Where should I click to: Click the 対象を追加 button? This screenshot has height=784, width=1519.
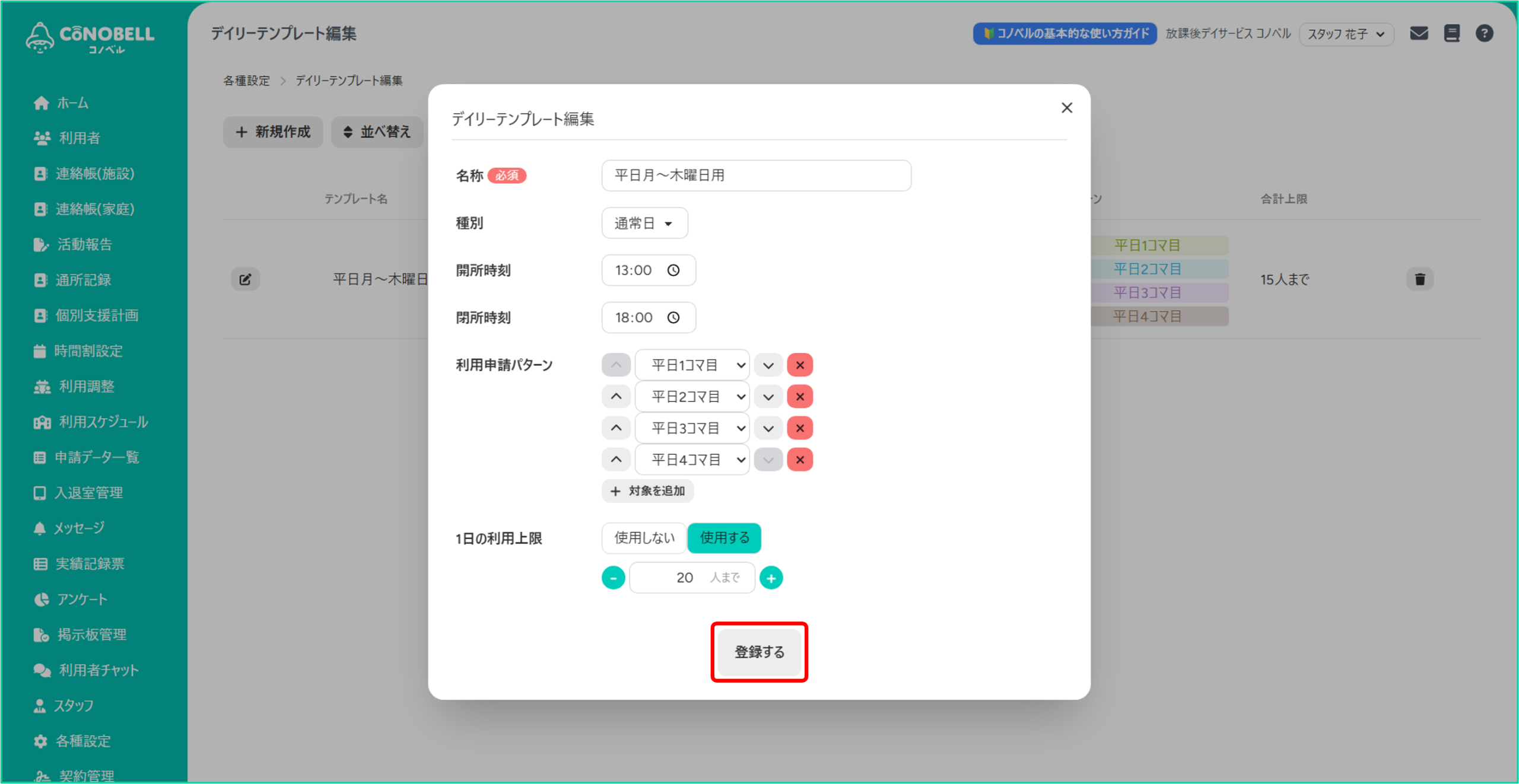click(x=647, y=491)
